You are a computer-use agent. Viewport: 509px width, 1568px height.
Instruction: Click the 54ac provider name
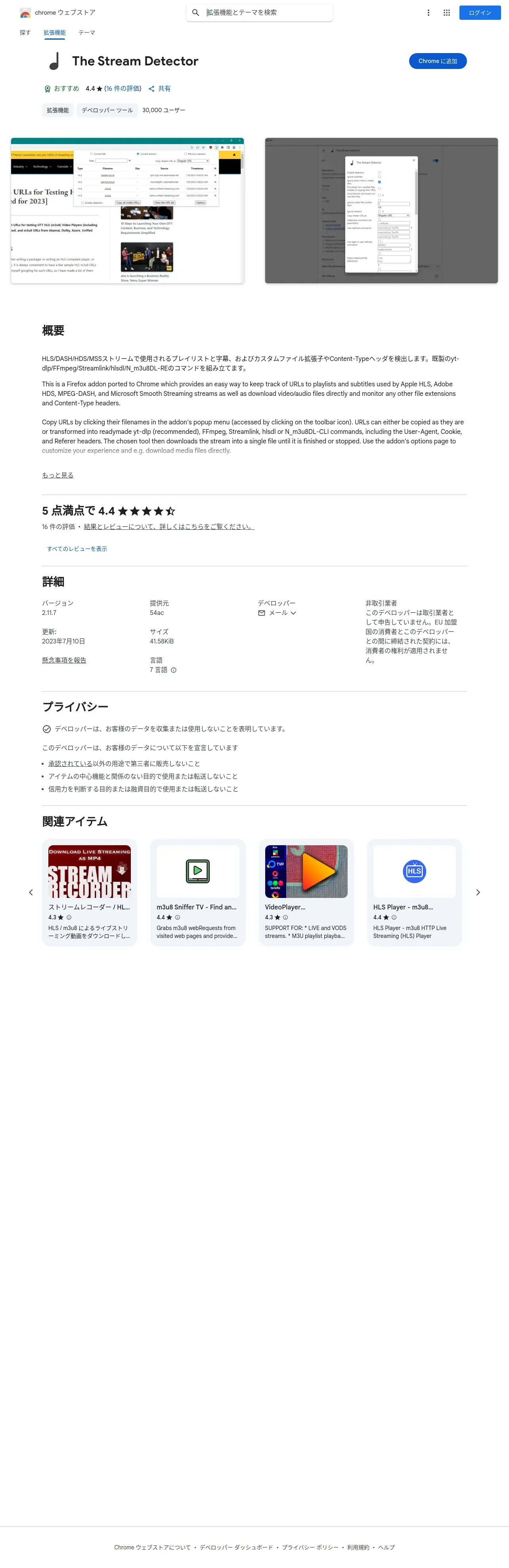[157, 613]
